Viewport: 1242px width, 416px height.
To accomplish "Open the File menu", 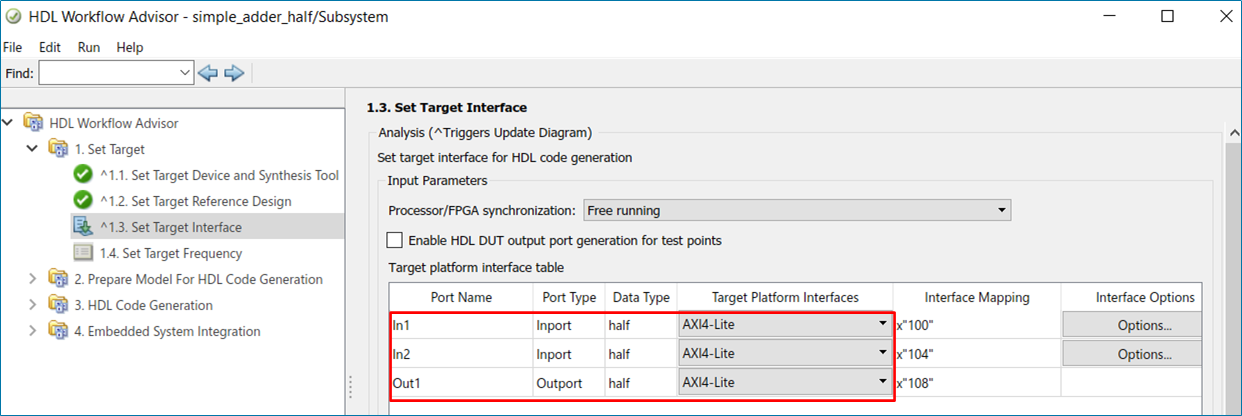I will click(13, 47).
